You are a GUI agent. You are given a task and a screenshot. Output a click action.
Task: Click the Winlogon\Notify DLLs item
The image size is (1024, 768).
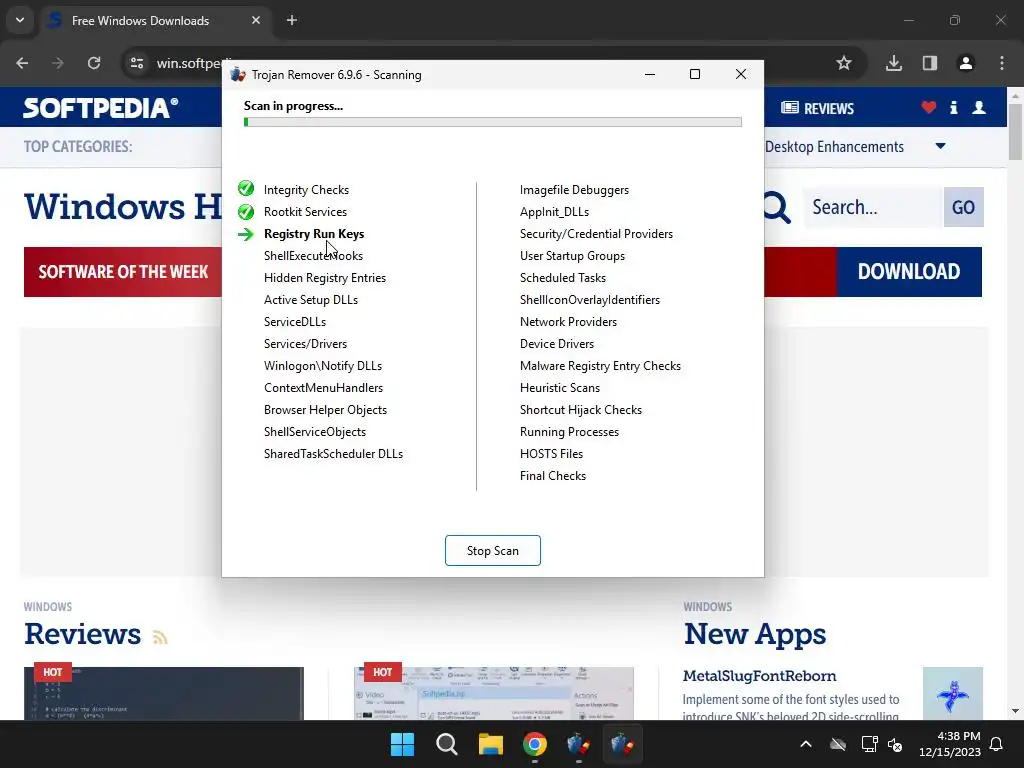coord(323,366)
